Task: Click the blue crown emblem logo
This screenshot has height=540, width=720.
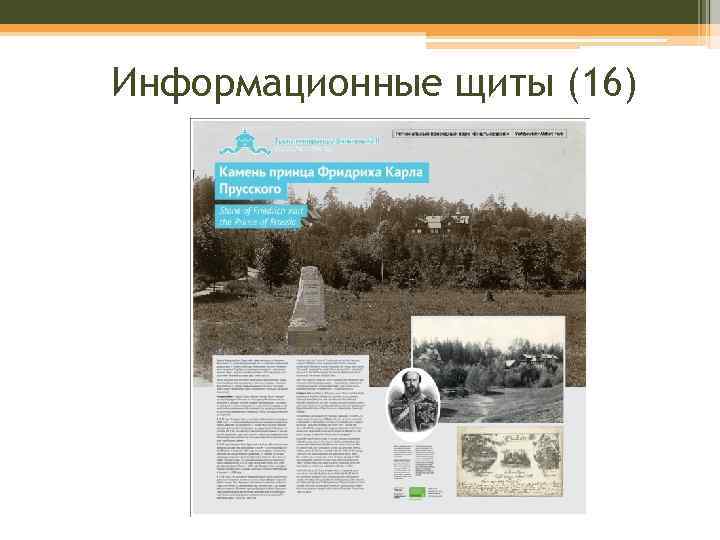Action: (245, 142)
